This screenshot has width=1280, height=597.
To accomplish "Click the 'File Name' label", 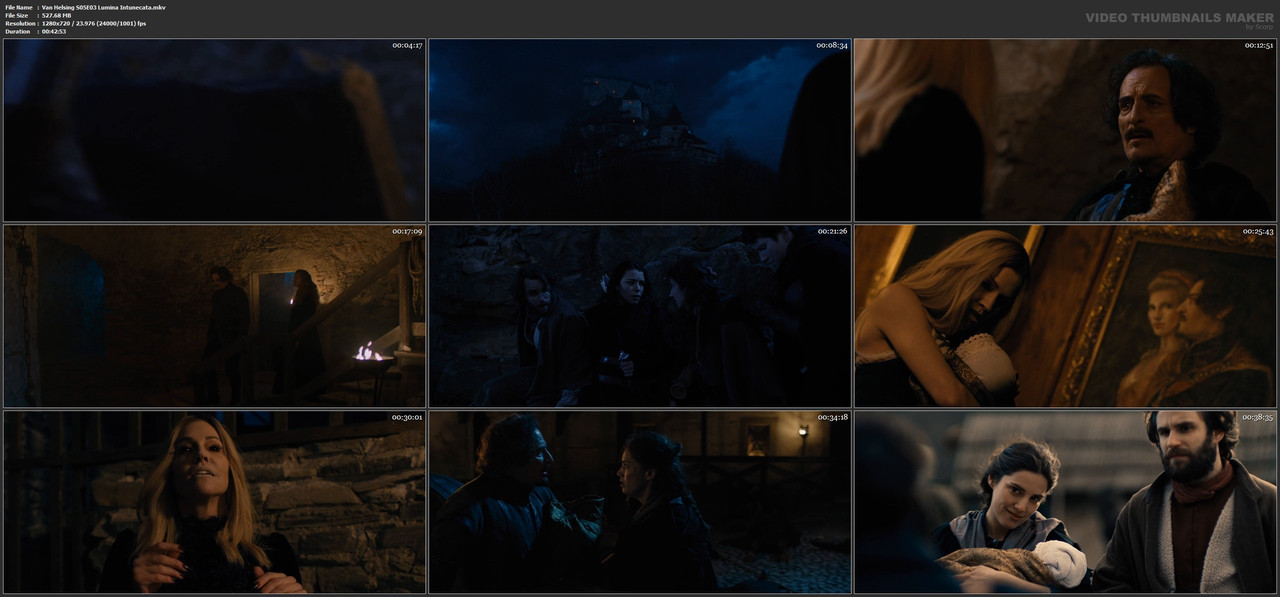I will click(18, 7).
